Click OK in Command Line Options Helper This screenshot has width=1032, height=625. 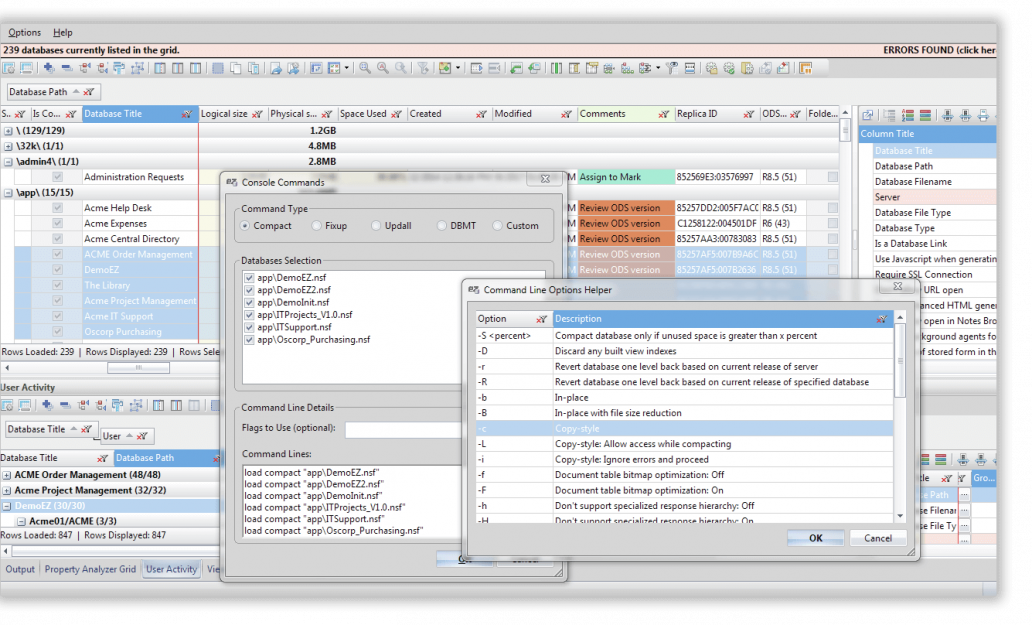tap(815, 538)
